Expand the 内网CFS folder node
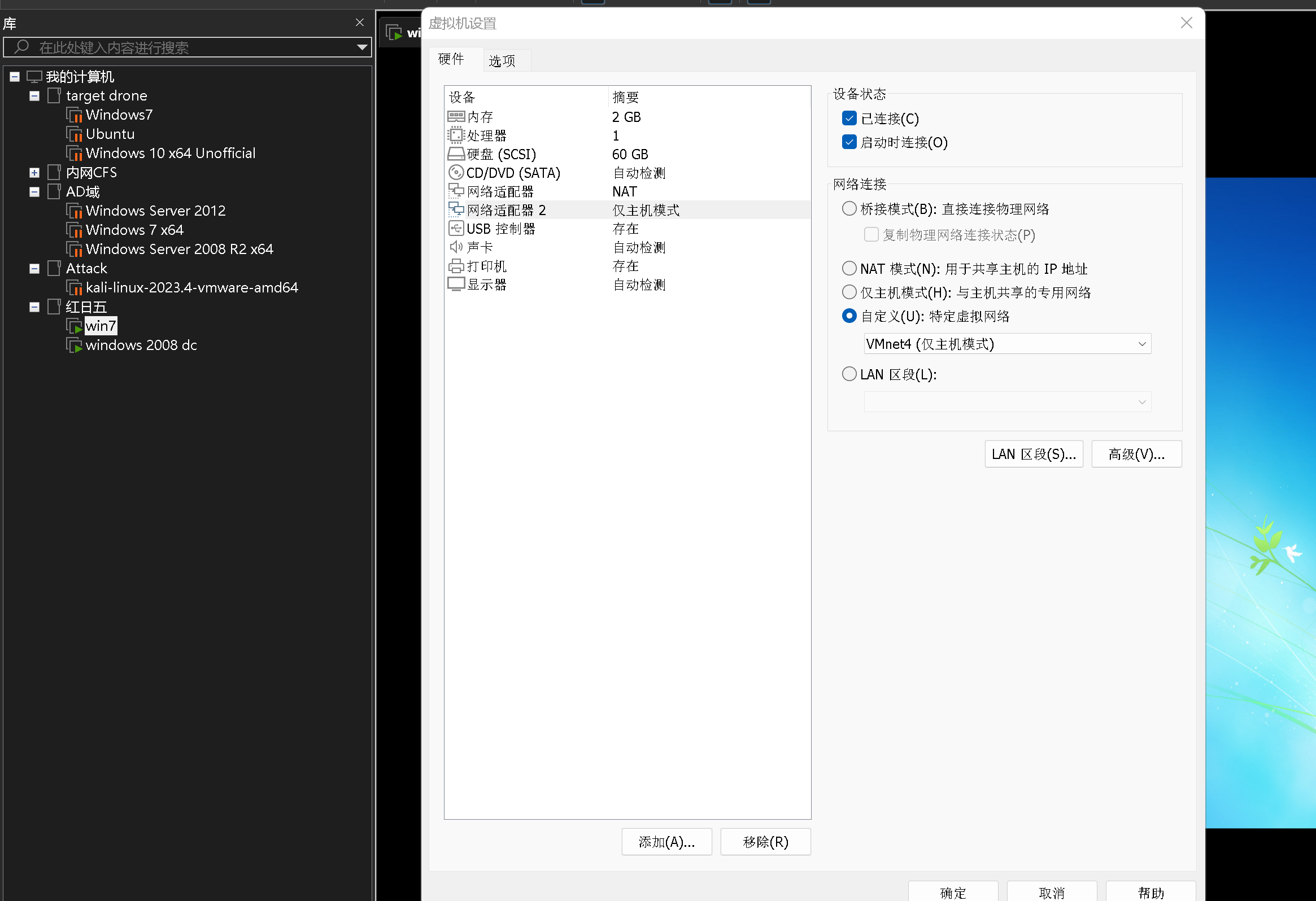 click(x=34, y=173)
